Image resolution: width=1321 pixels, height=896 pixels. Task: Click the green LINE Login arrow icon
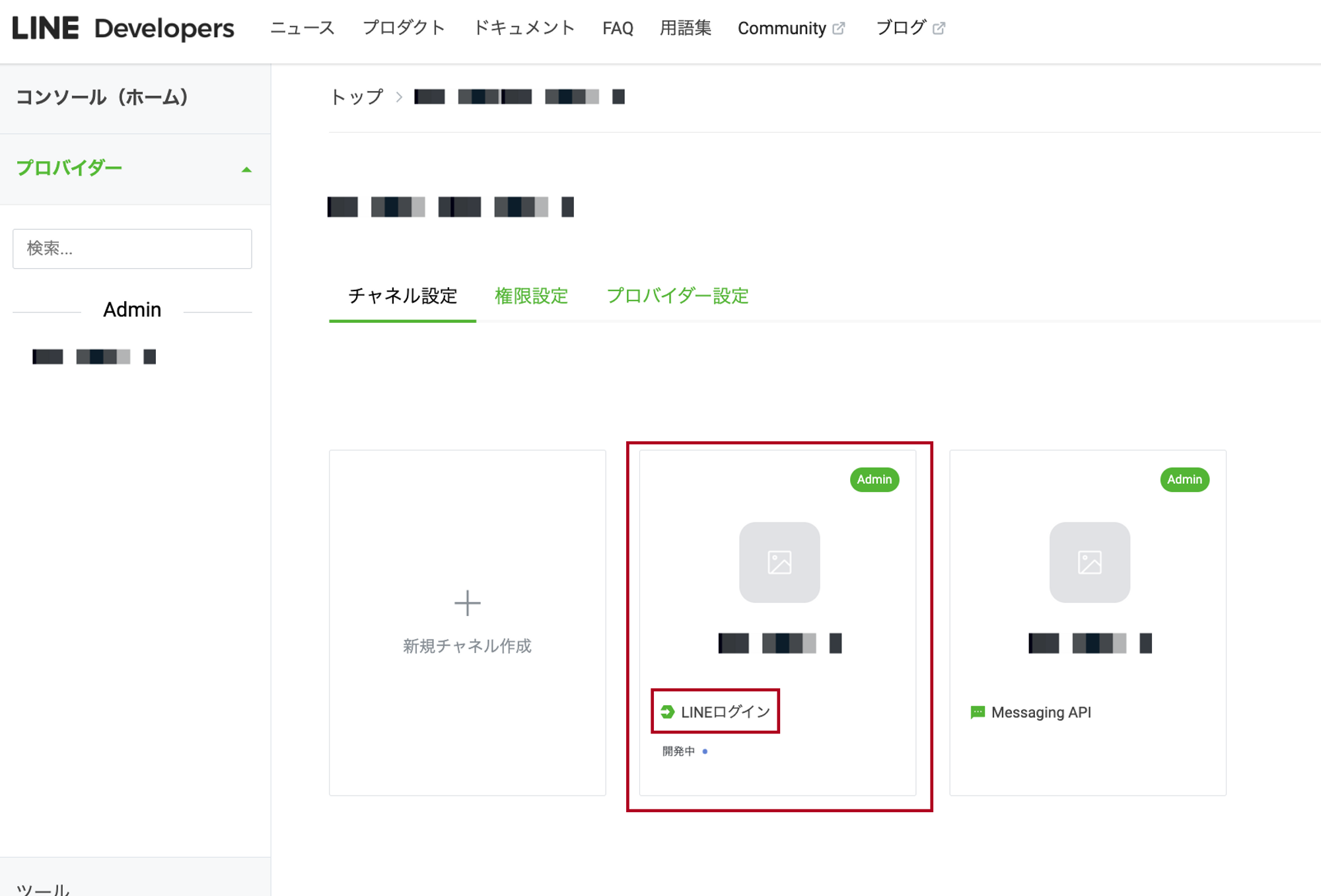[x=667, y=712]
